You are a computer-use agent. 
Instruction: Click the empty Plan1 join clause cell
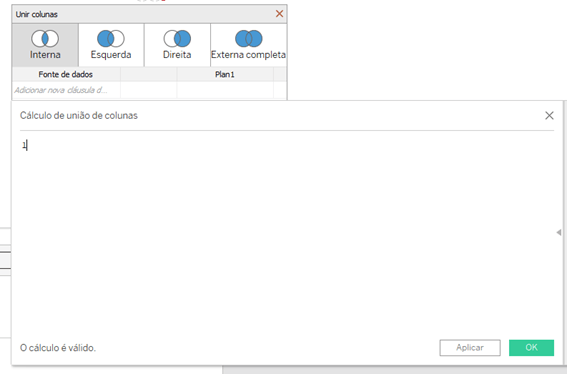[x=225, y=90]
